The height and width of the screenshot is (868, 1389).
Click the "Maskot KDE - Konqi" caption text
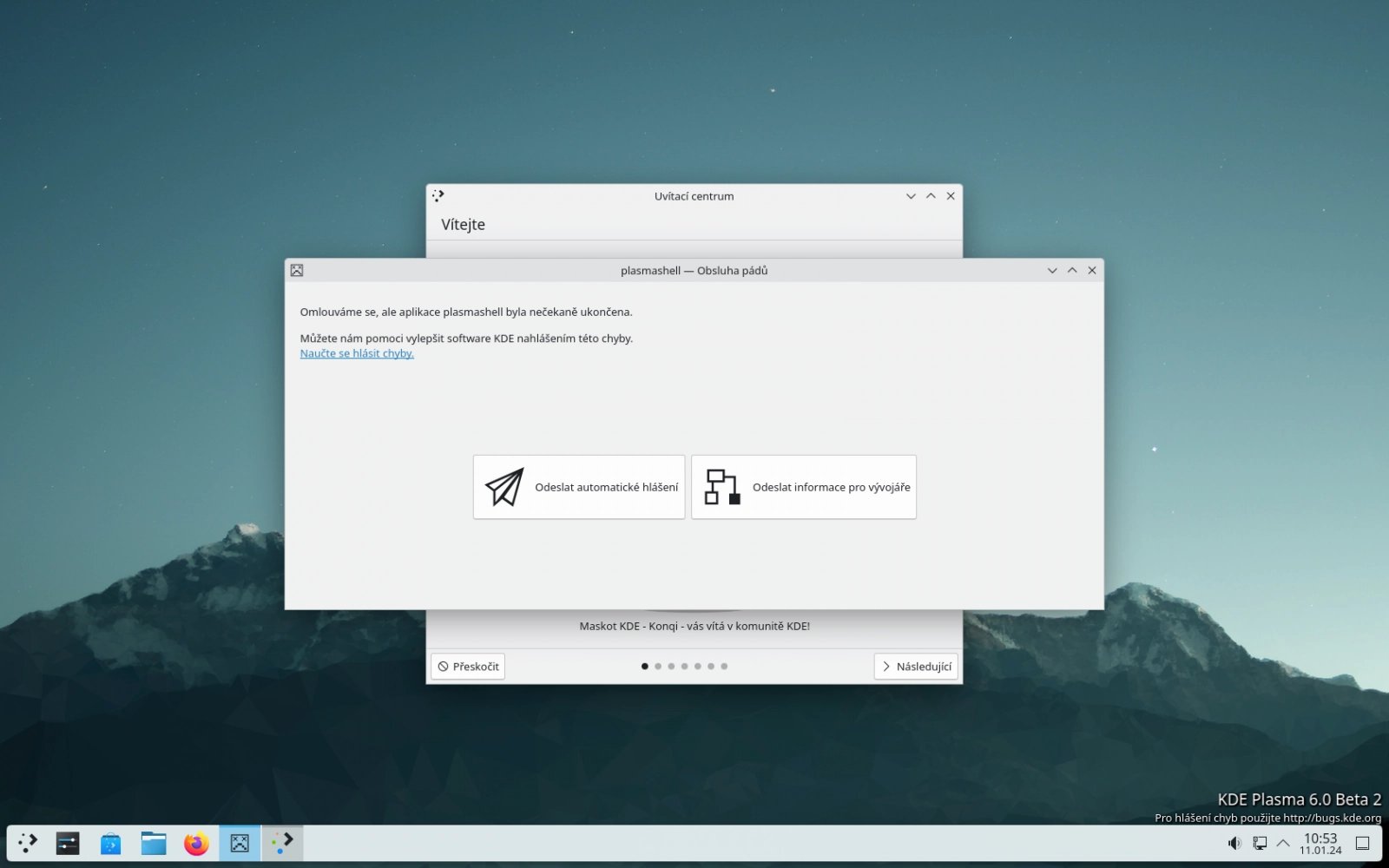694,626
